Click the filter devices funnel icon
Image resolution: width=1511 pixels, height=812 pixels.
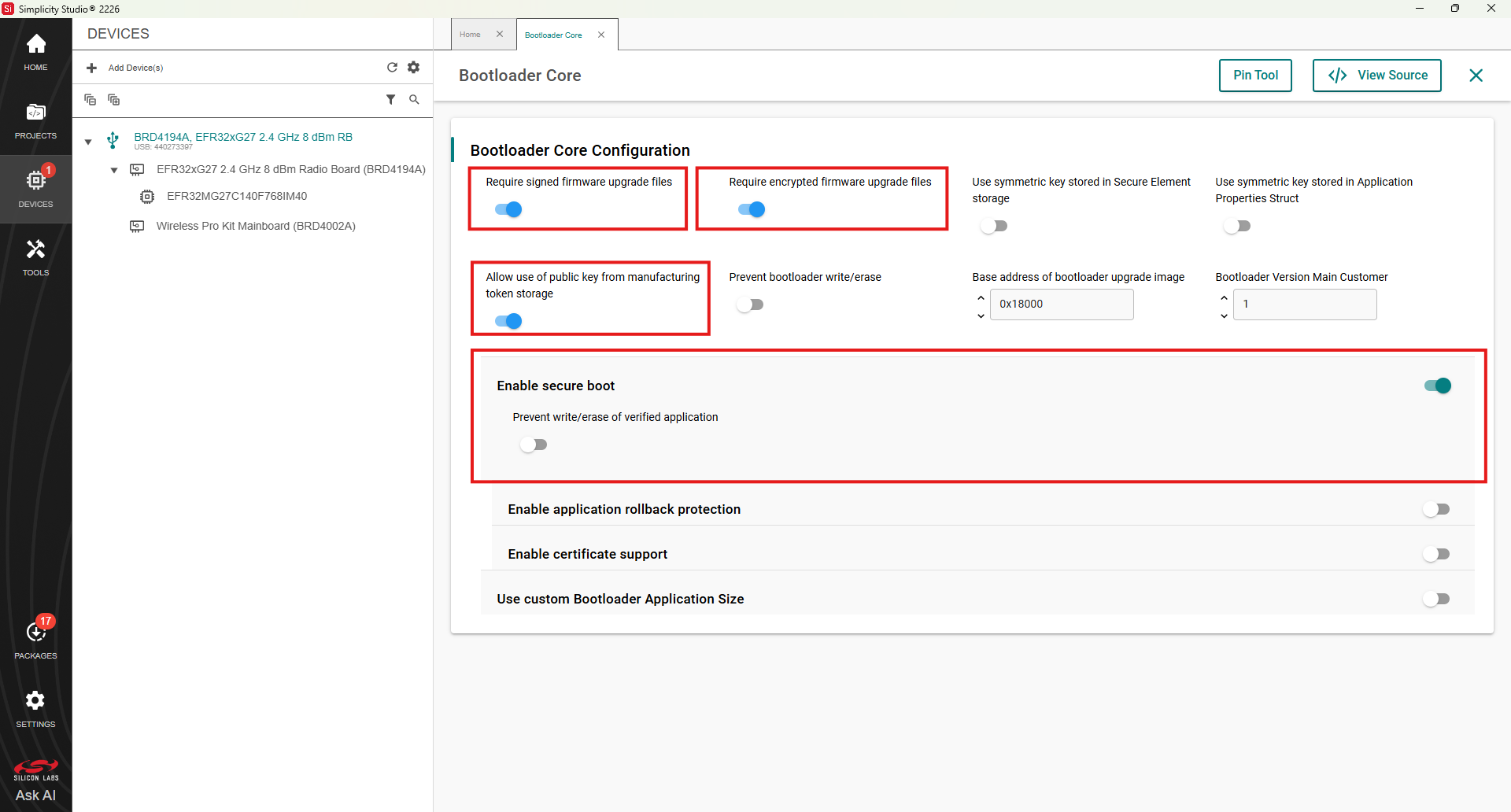(390, 100)
